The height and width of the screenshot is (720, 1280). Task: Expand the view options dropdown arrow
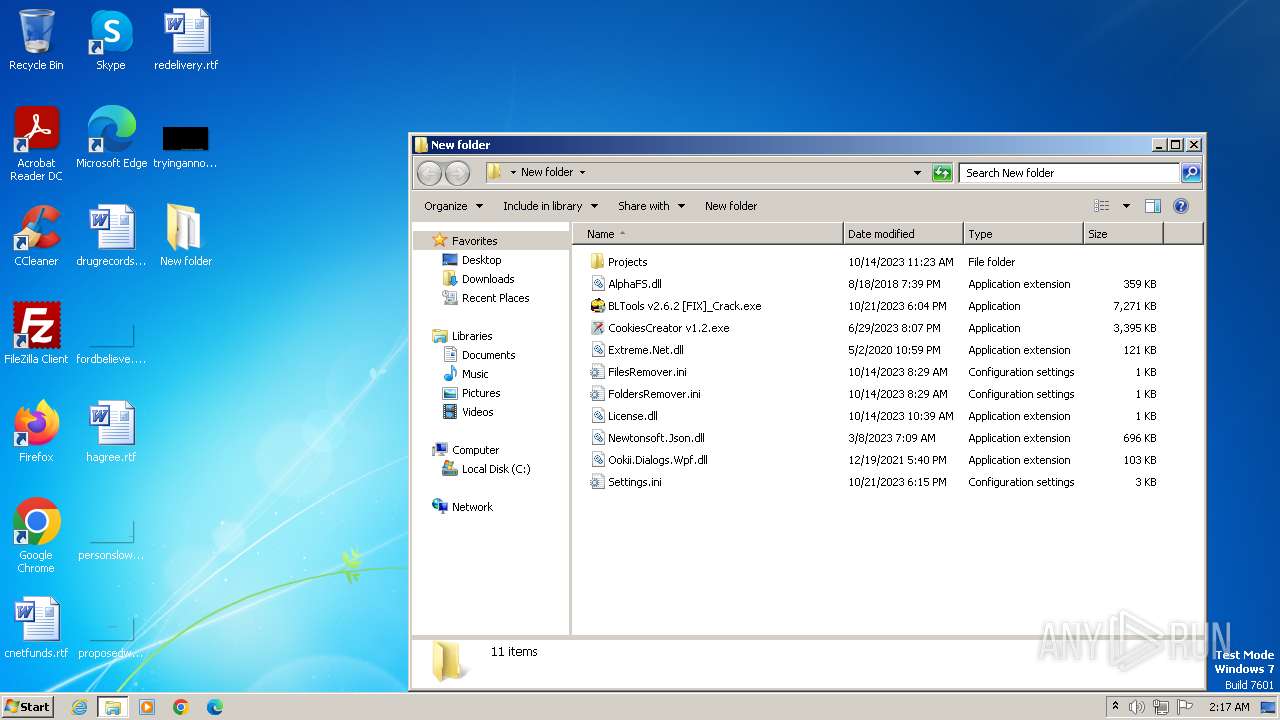coord(1126,206)
